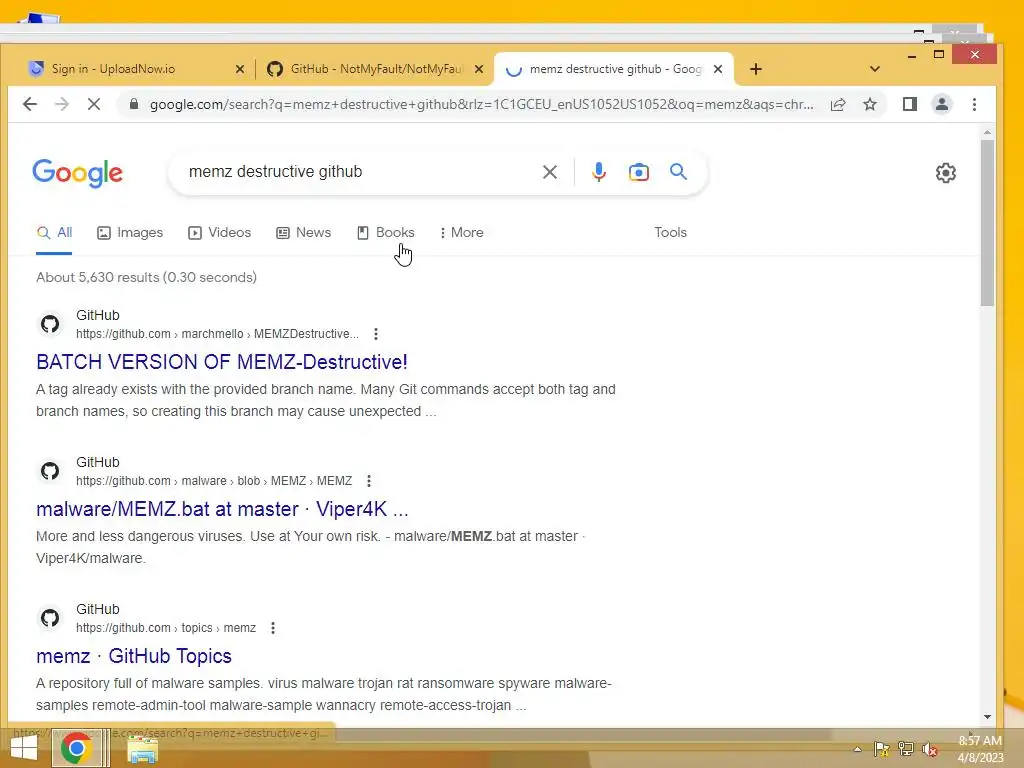Switch to News results
Image resolution: width=1024 pixels, height=768 pixels.
pos(304,232)
